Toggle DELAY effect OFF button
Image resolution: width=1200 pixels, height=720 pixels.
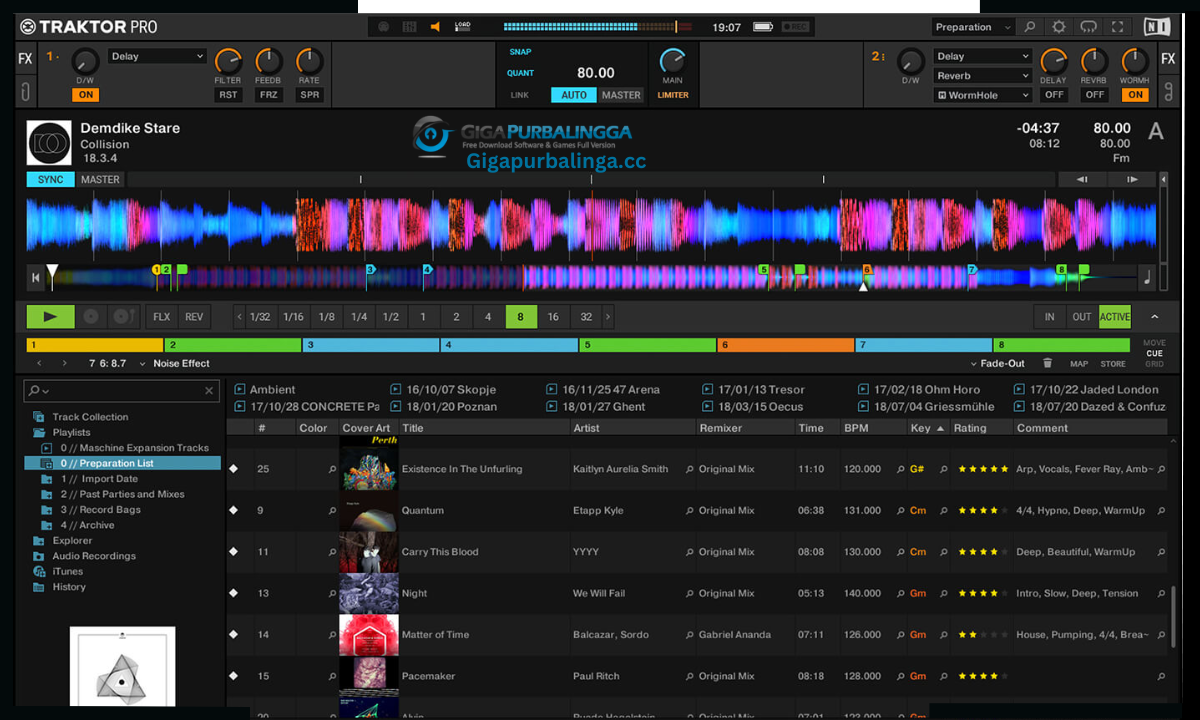(1054, 95)
